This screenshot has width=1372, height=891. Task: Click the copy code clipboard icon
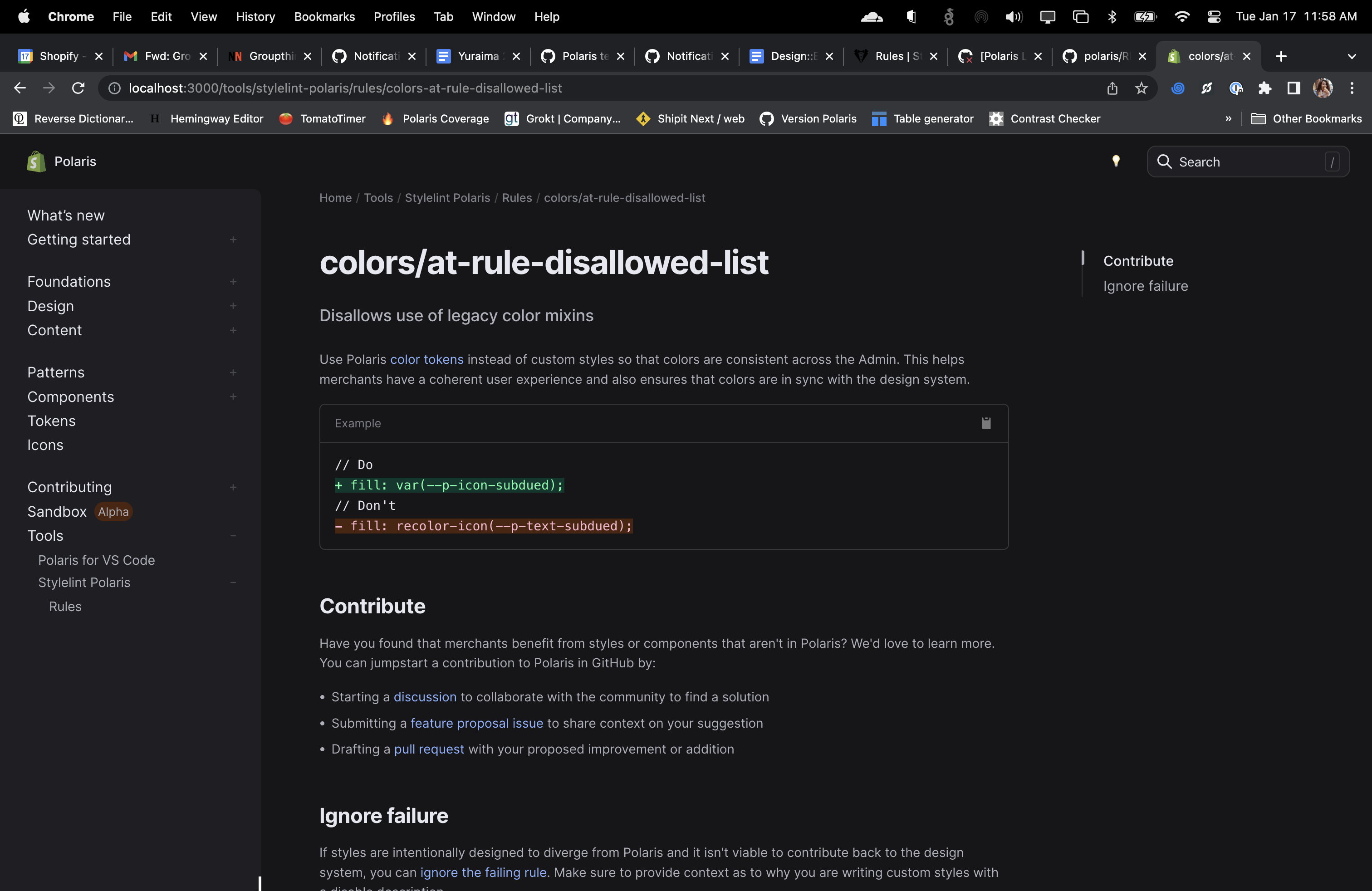(x=986, y=423)
